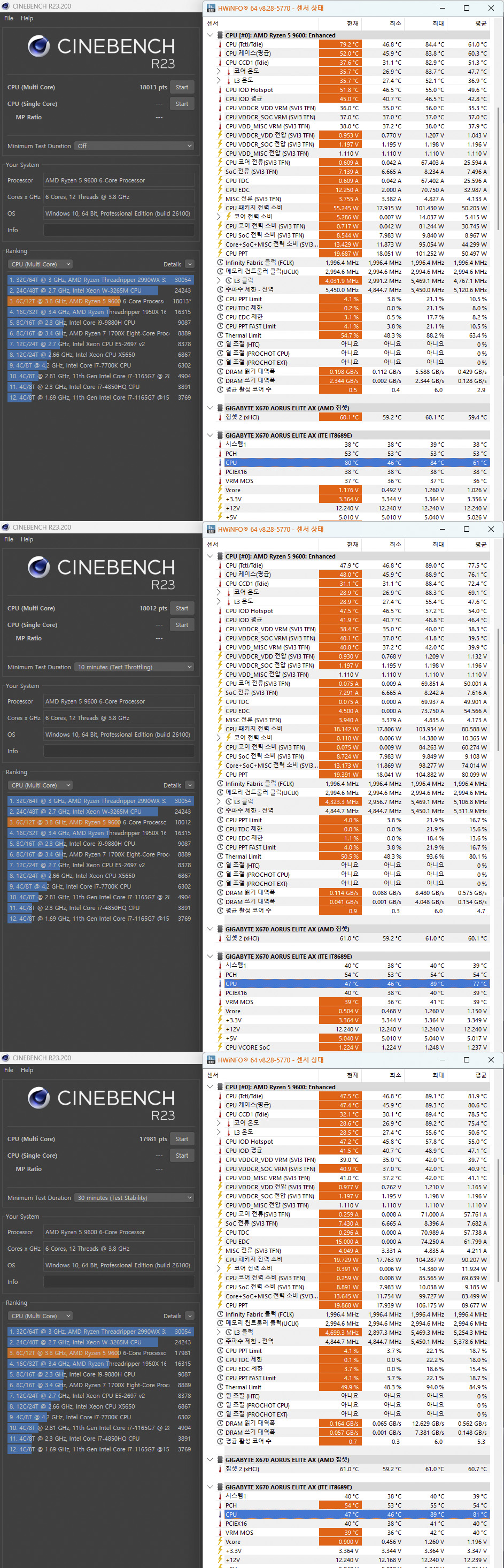Start Single Core test in Cinebench scoring 17981 pts
This screenshot has height=1568, width=504.
(182, 1156)
